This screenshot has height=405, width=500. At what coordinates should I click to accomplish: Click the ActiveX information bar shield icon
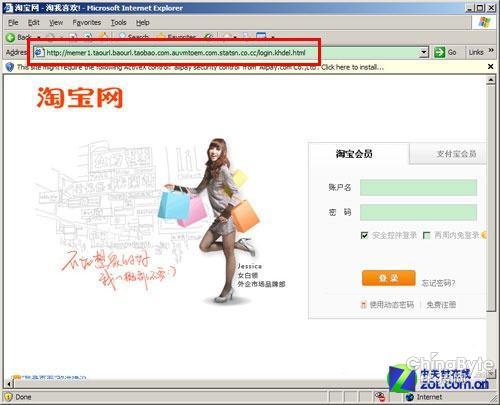tap(10, 67)
